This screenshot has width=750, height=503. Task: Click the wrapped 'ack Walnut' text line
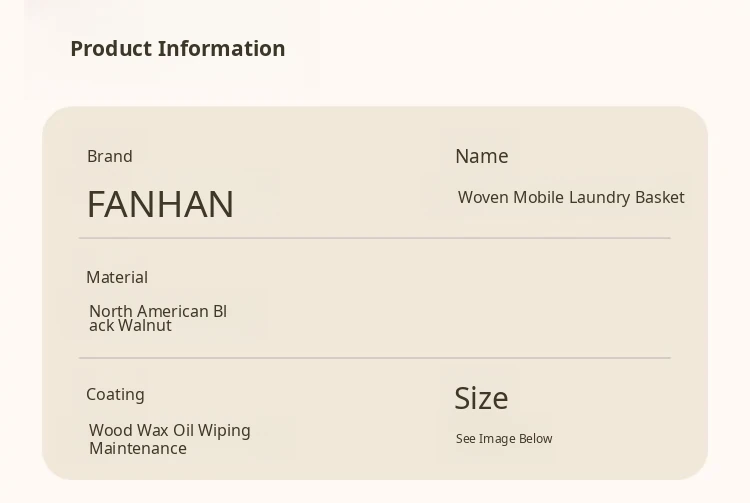click(x=130, y=325)
